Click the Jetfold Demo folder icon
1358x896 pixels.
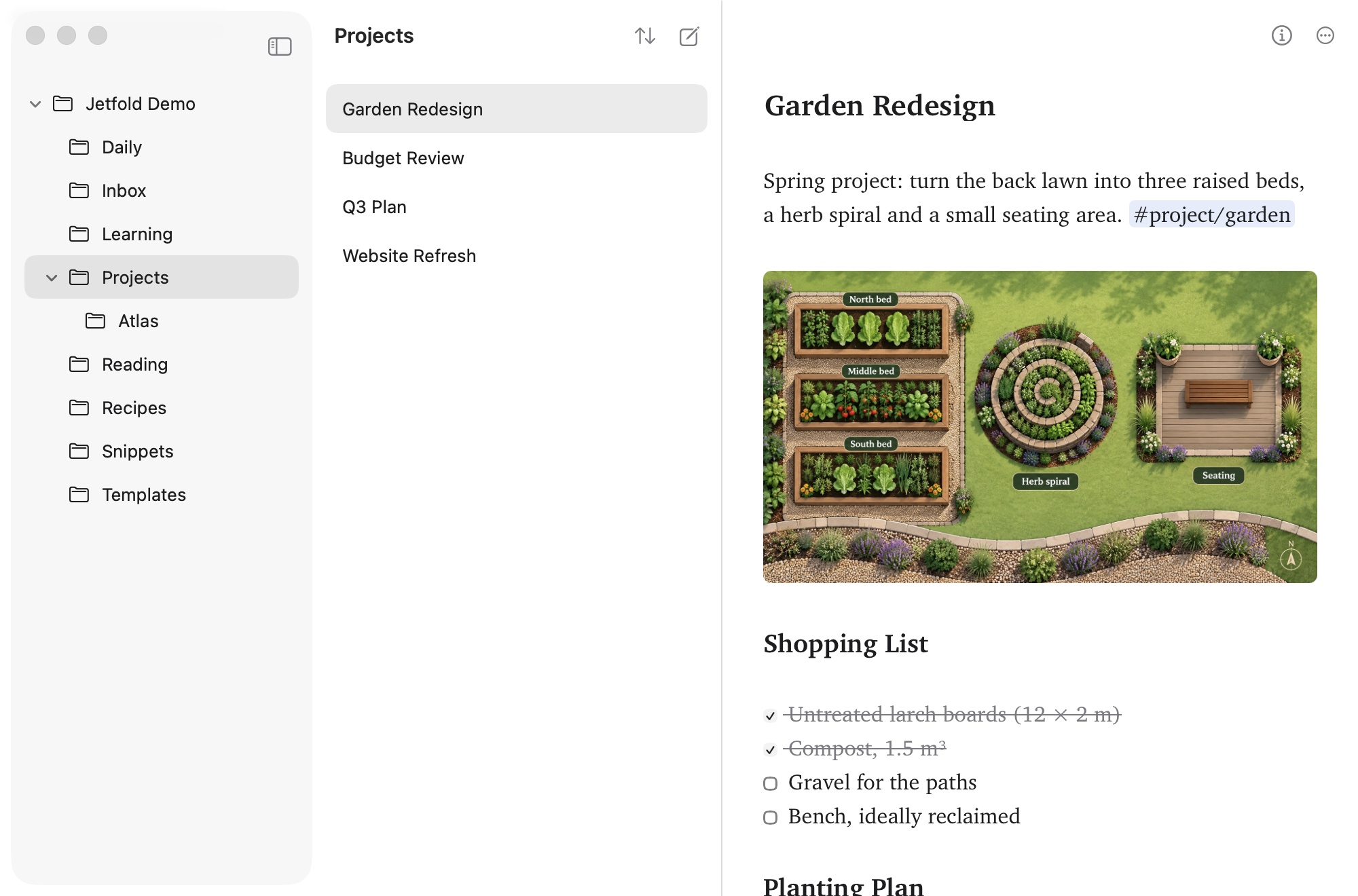(x=63, y=103)
